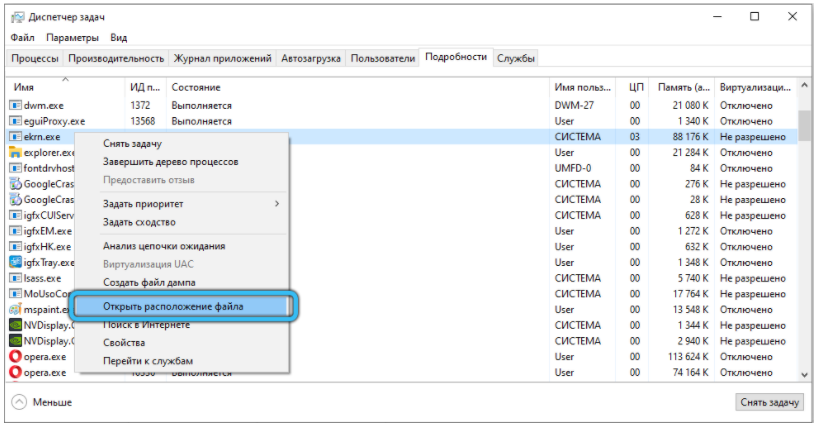Click the mspaint process icon
Screen dimensions: 816x426
(x=15, y=309)
